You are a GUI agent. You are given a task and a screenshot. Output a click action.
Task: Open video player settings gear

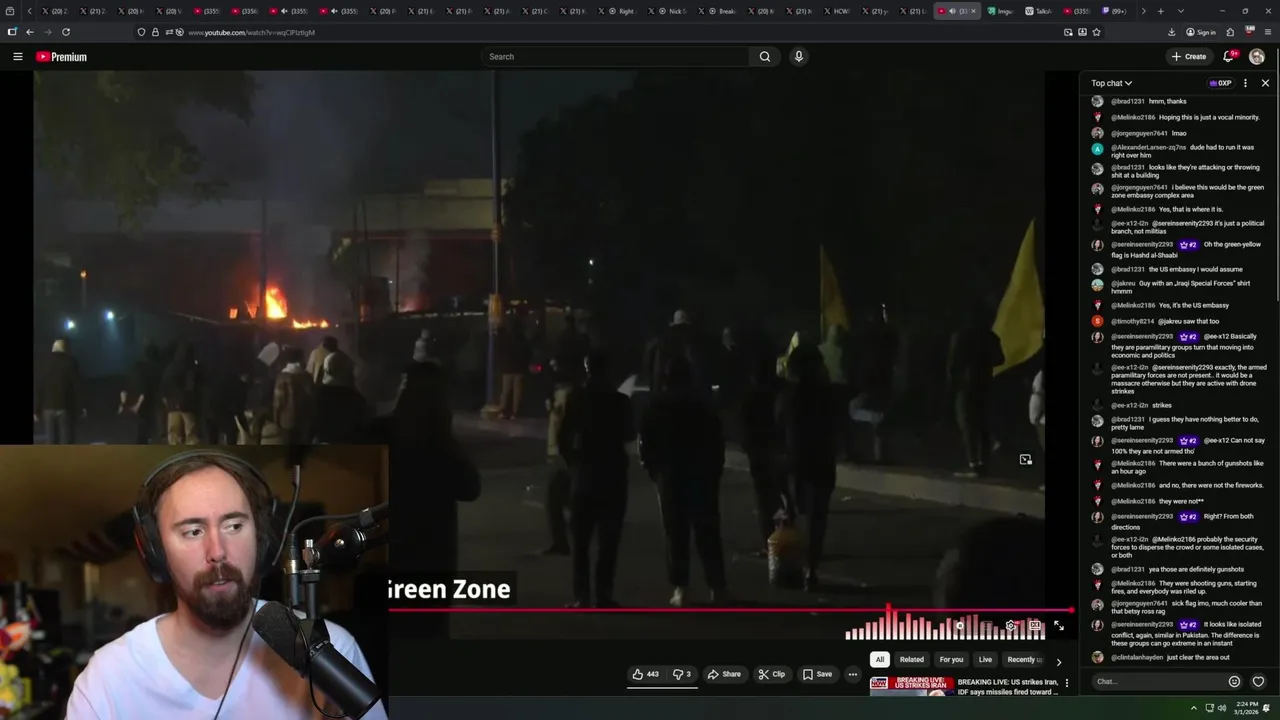pos(1010,626)
